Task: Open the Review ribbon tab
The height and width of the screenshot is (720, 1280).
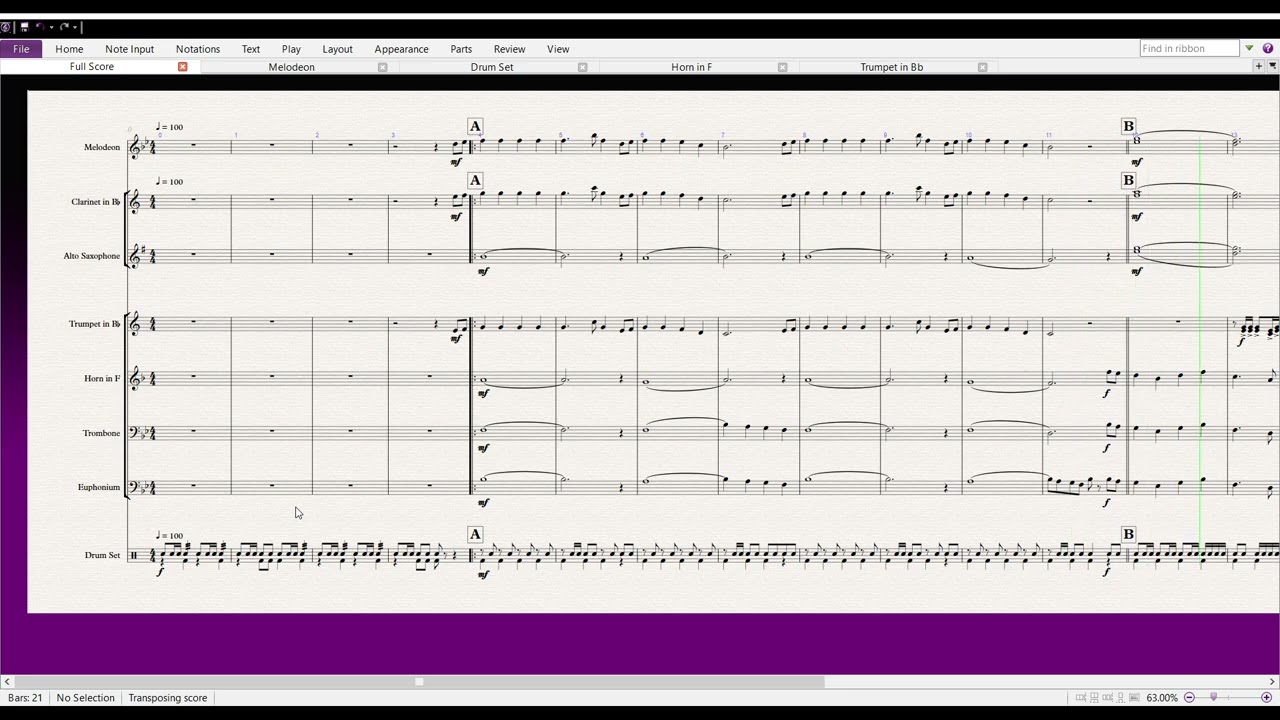Action: pos(509,49)
